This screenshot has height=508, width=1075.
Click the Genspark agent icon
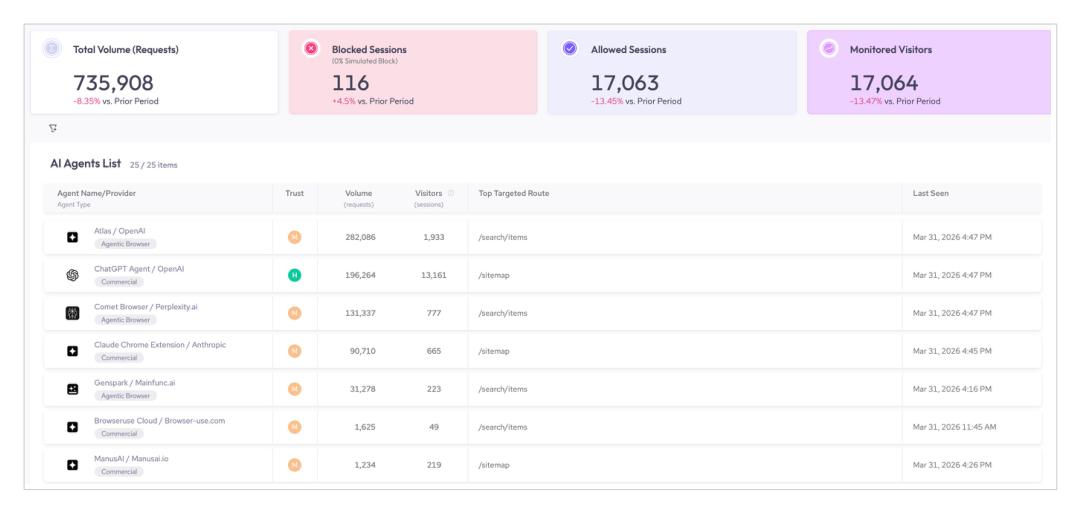pyautogui.click(x=72, y=389)
